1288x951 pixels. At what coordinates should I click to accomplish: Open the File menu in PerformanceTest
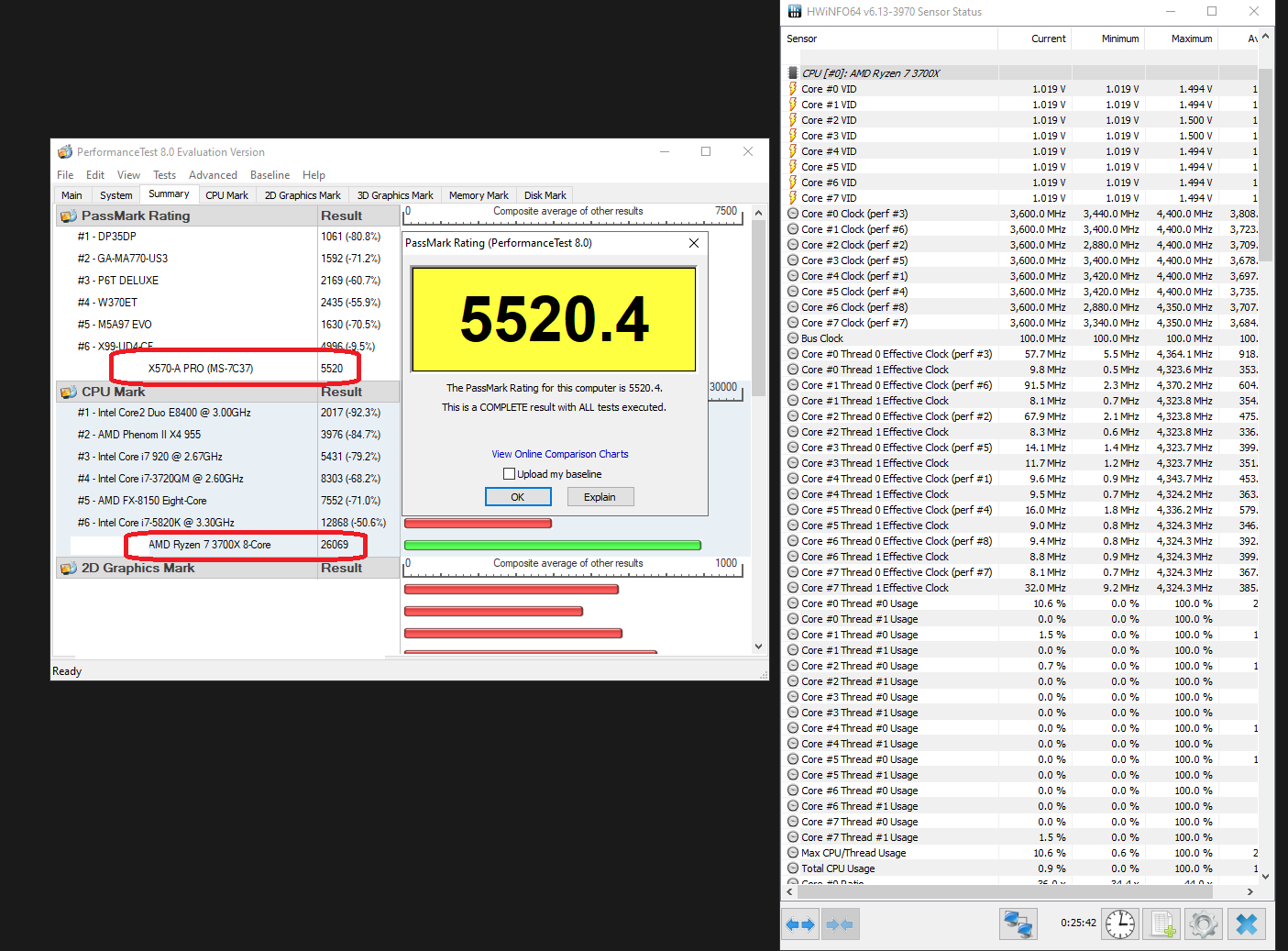tap(65, 175)
